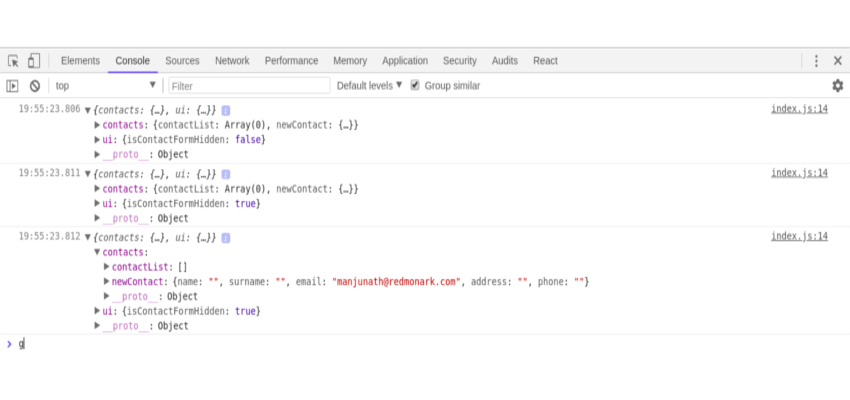Click the info badge on first log object
This screenshot has height=400, width=850.
(x=226, y=110)
